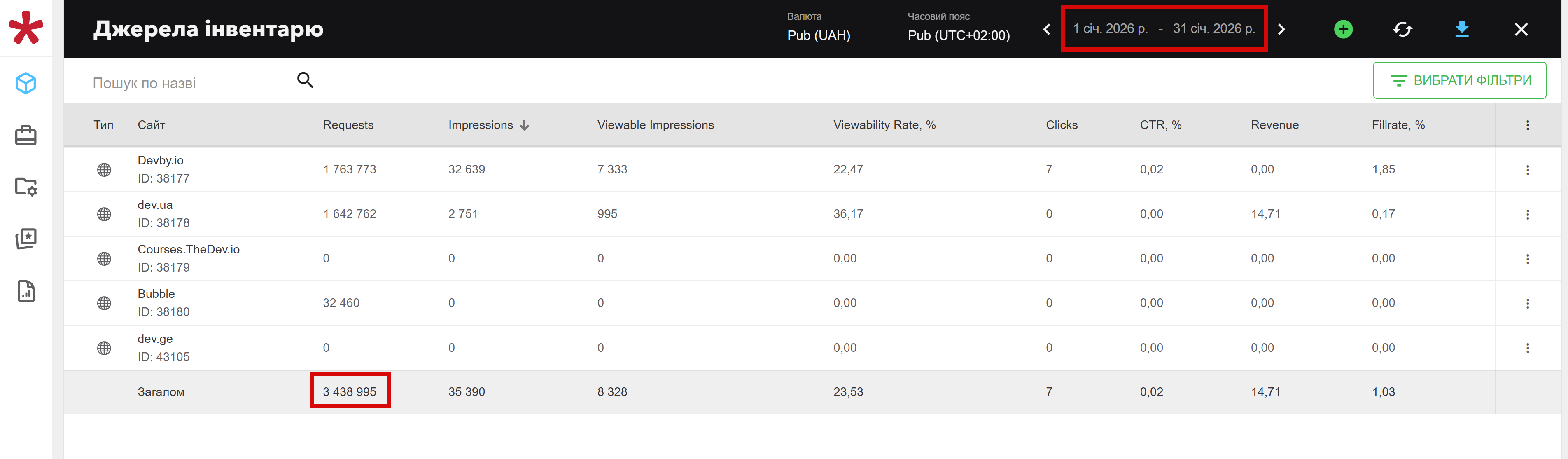Go to next date period arrow

(1281, 29)
